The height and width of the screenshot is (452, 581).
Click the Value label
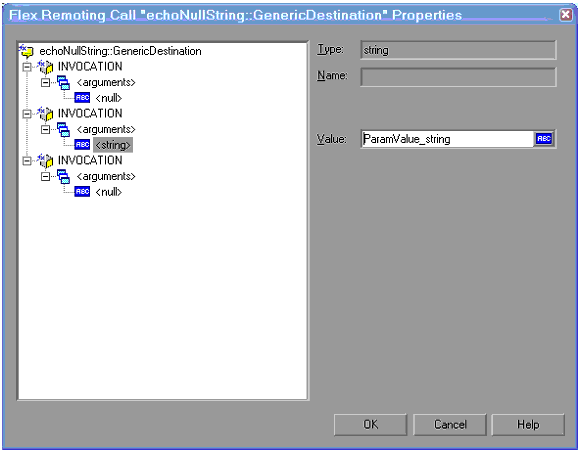(x=332, y=139)
